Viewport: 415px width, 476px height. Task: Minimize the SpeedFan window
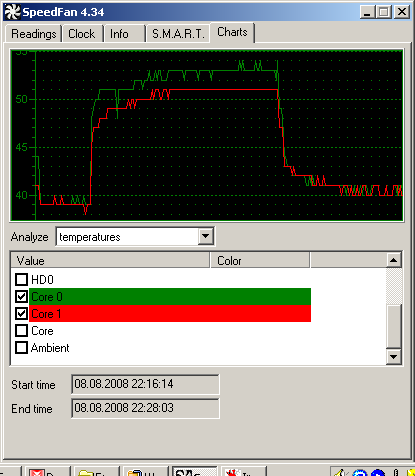pos(368,12)
